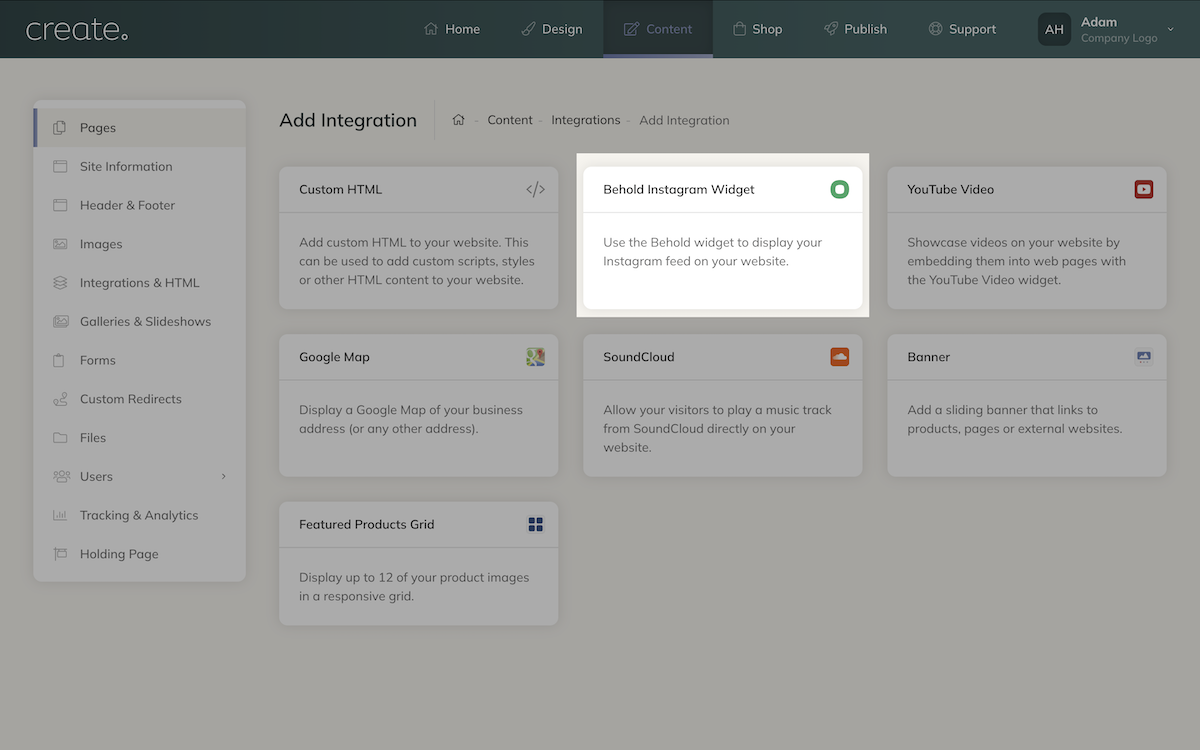Viewport: 1200px width, 750px height.
Task: Click the Users people icon
Action: click(61, 476)
